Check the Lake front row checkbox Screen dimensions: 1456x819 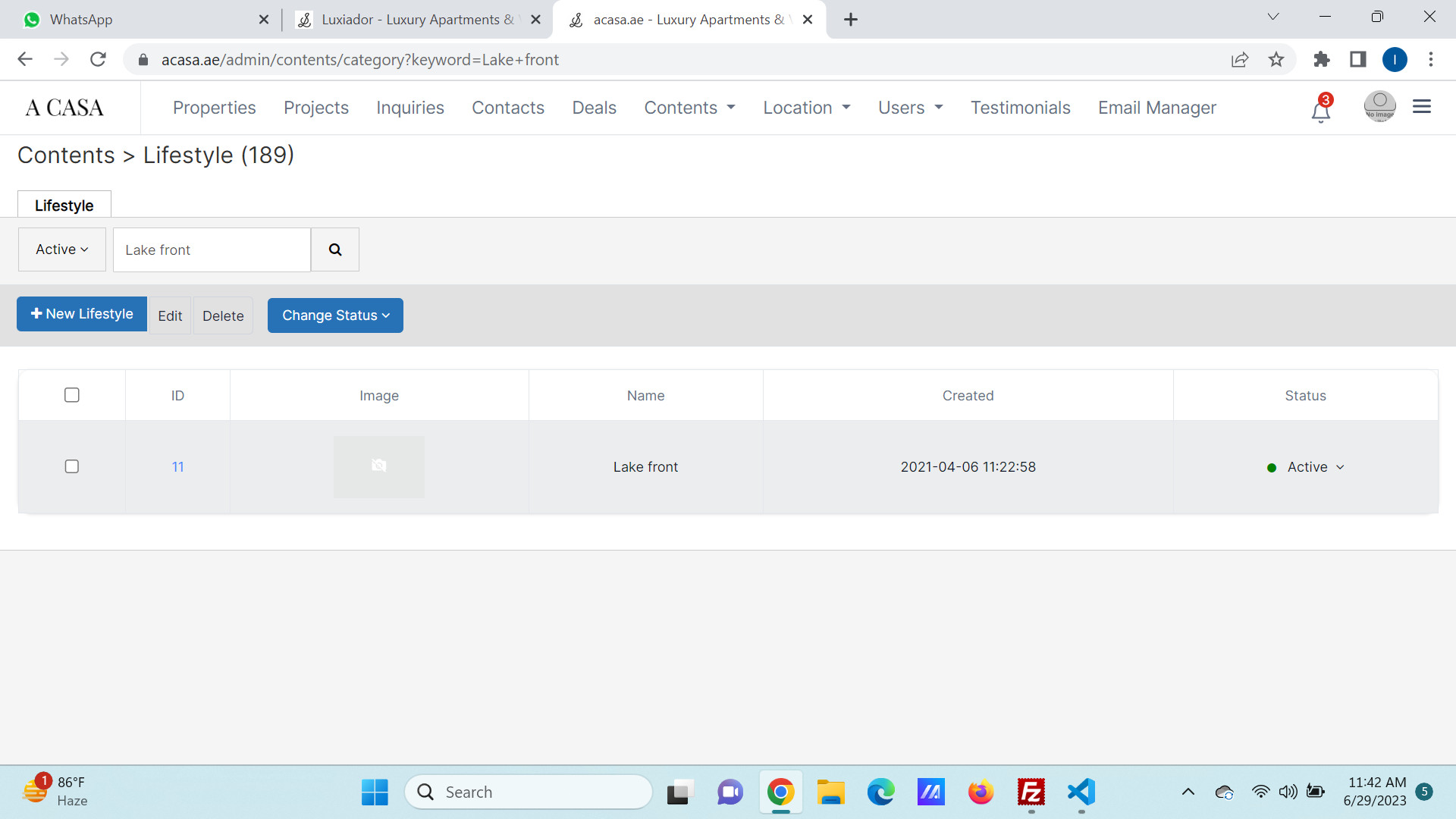(x=72, y=466)
